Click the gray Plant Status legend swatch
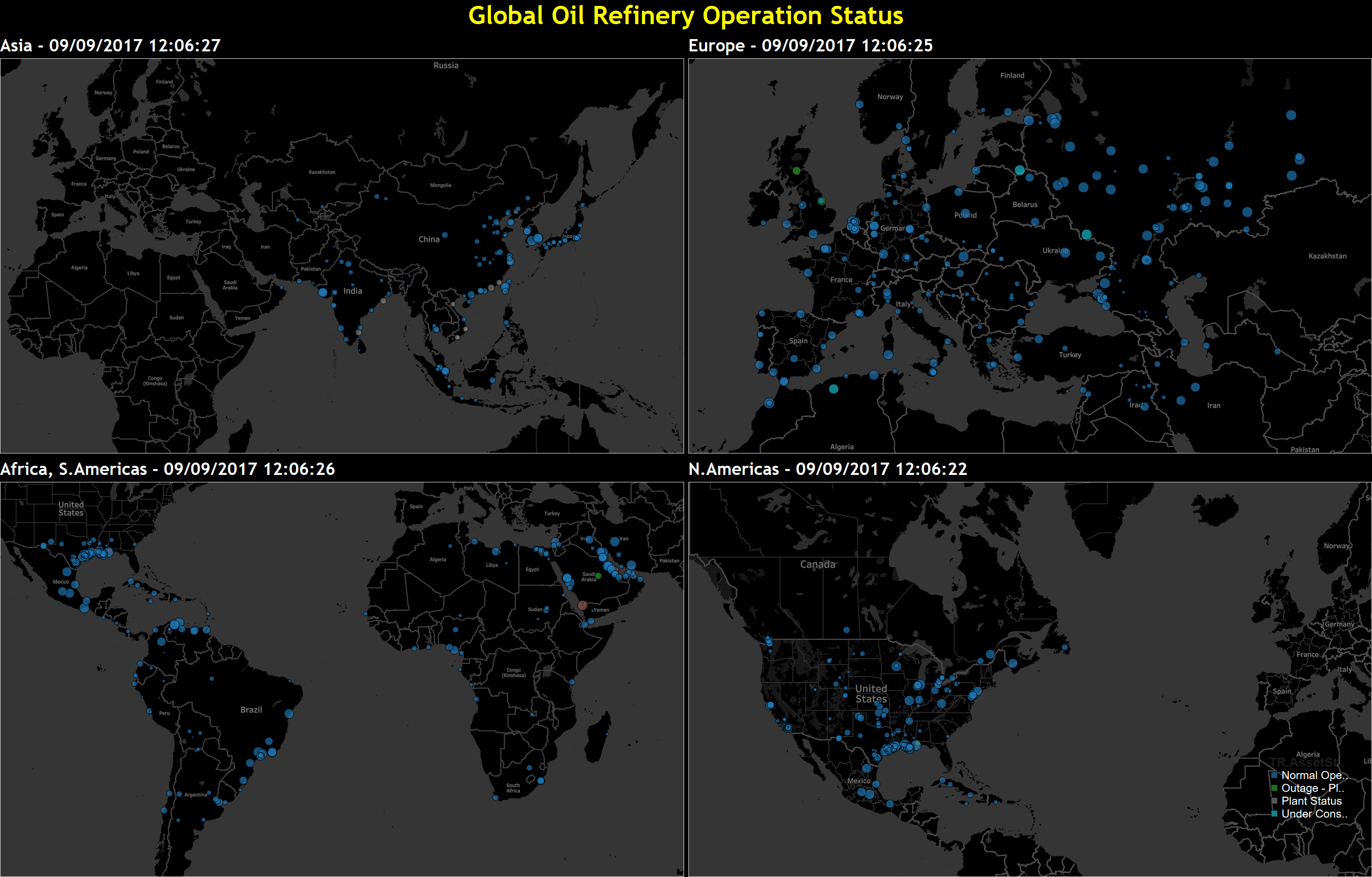The image size is (1372, 877). tap(1274, 801)
